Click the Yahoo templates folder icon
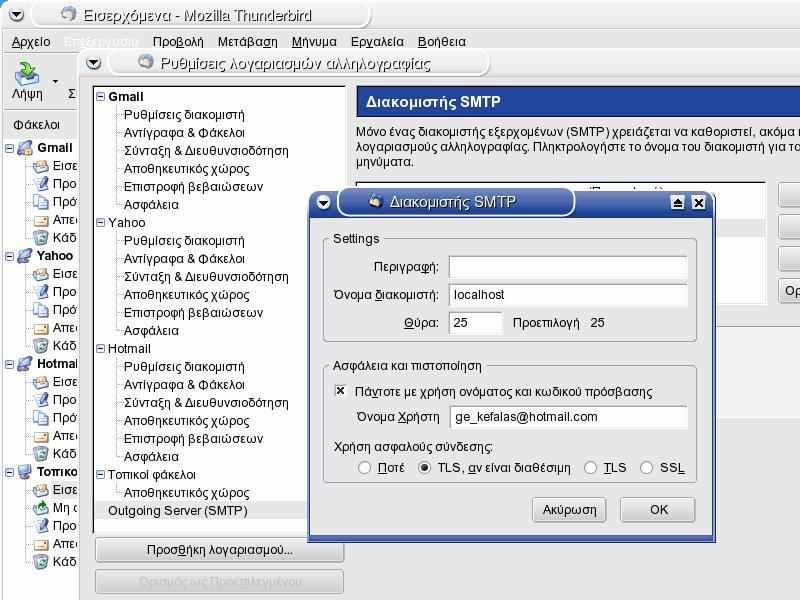800x600 pixels. [40, 310]
